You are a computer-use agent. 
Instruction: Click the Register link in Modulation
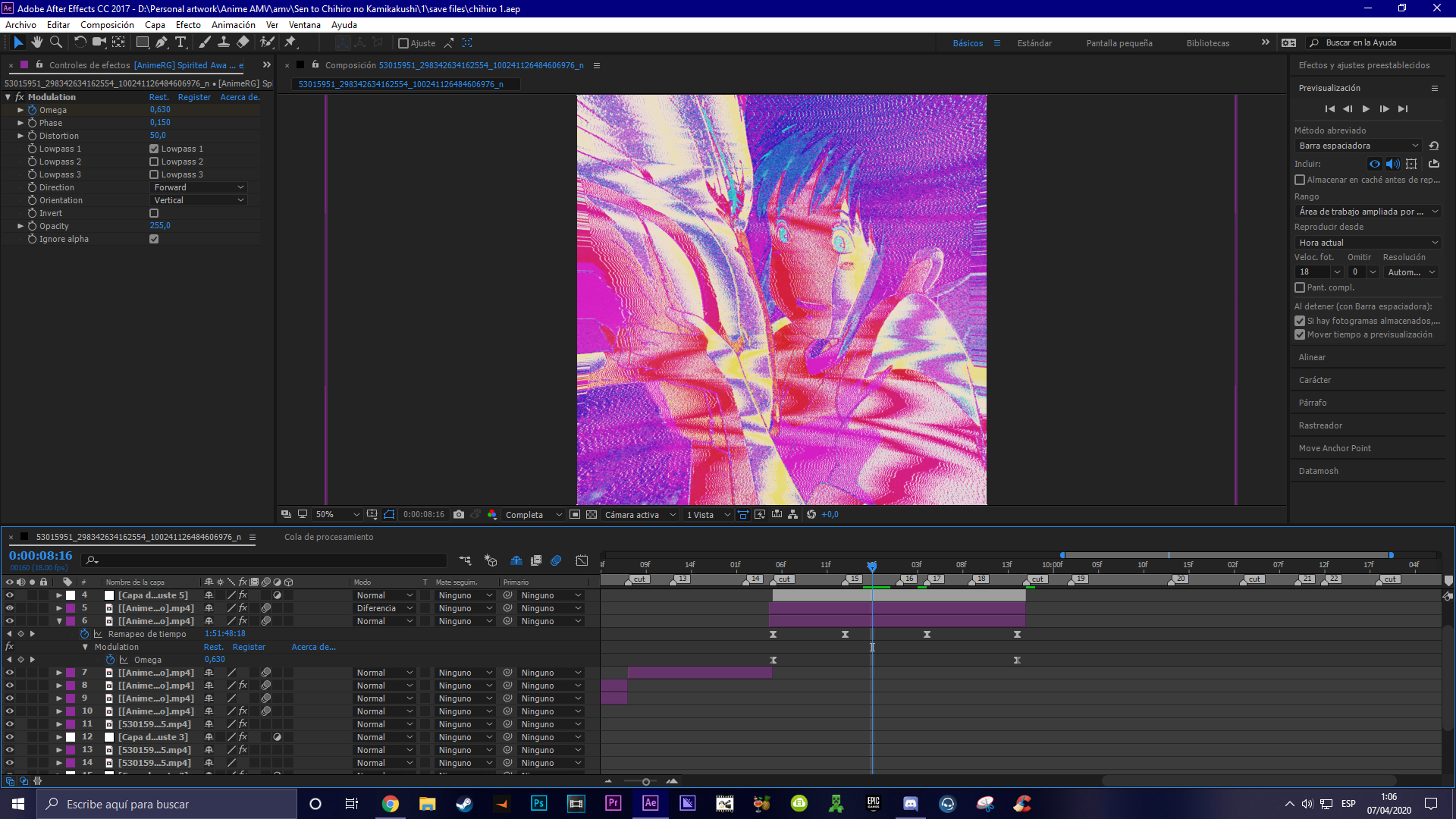tap(194, 97)
